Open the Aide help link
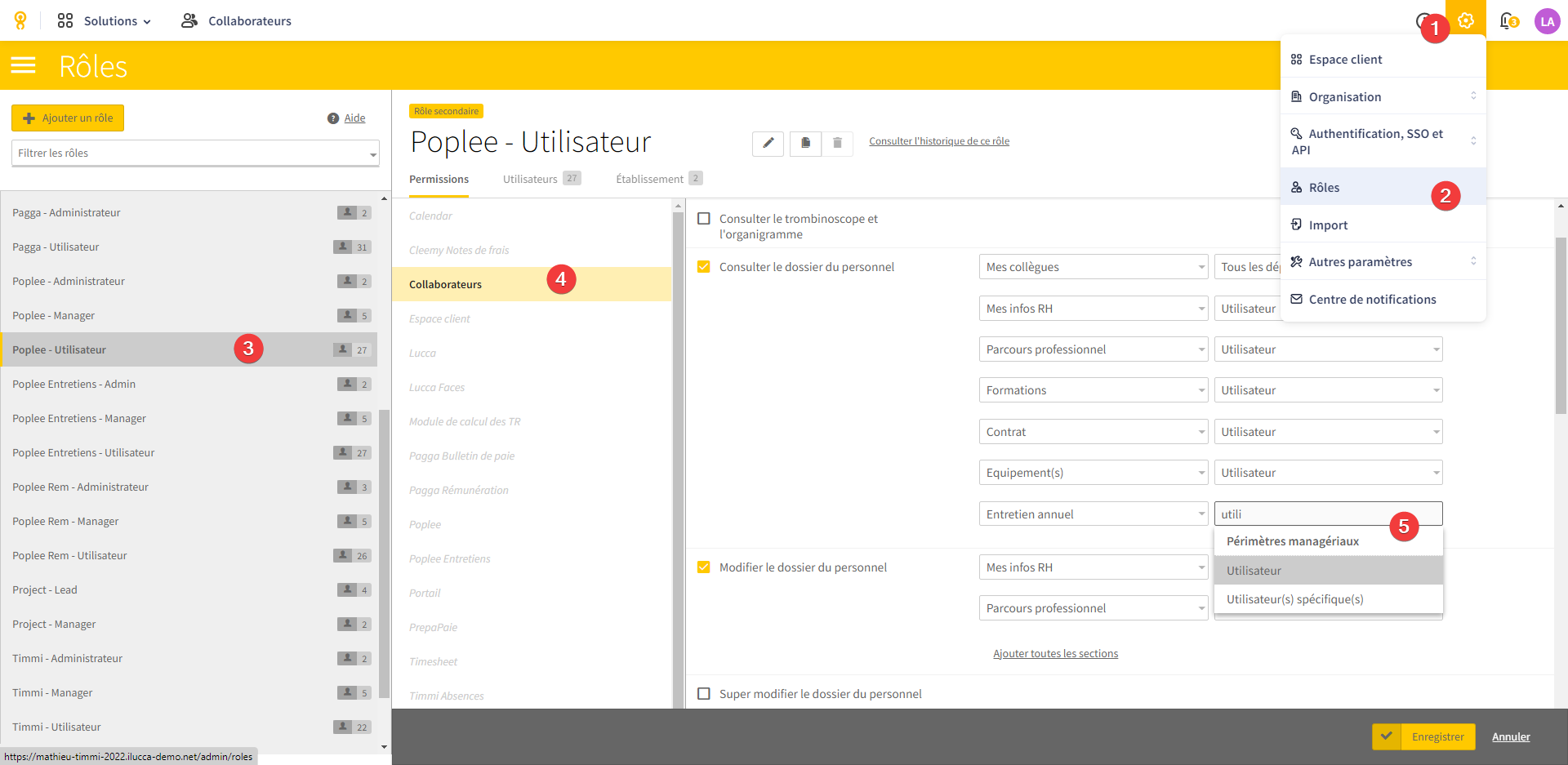 point(354,118)
